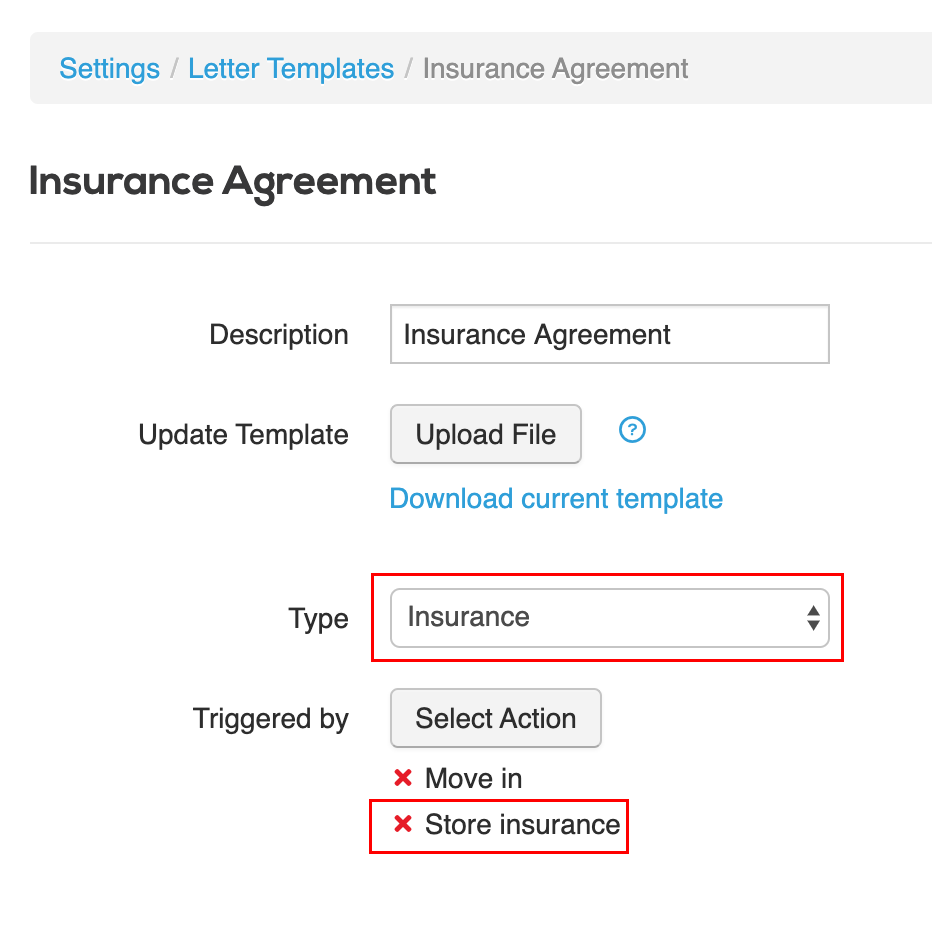Screen dimensions: 932x932
Task: Click the Select Action button
Action: pos(496,718)
